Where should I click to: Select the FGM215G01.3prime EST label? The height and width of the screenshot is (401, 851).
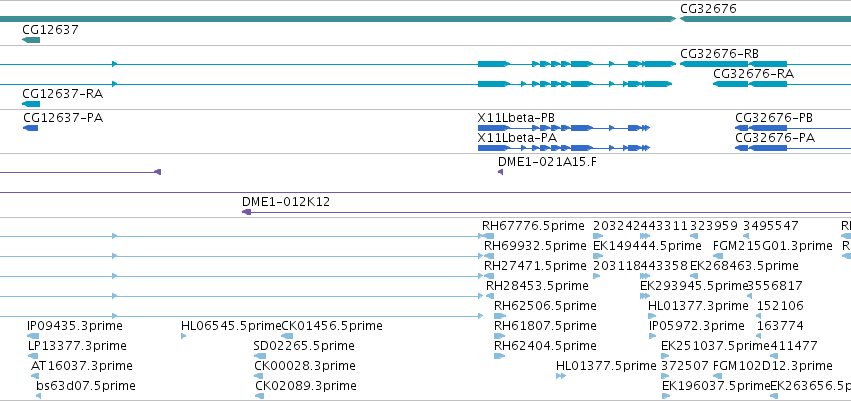coord(772,246)
